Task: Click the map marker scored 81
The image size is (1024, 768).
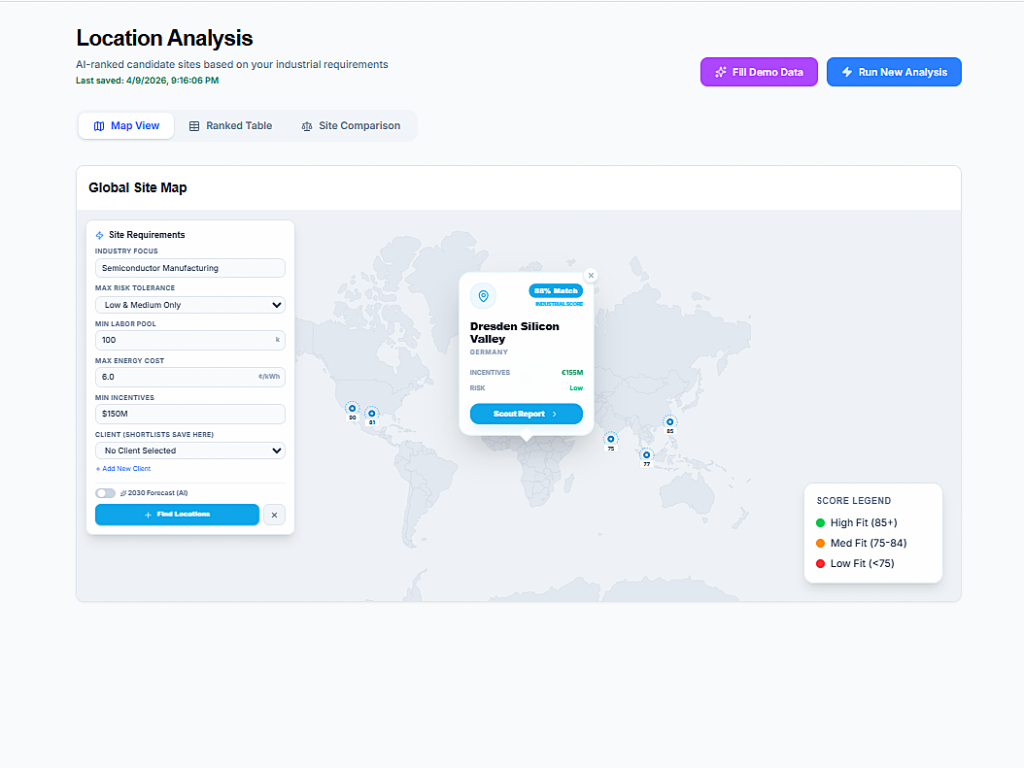Action: pyautogui.click(x=371, y=413)
